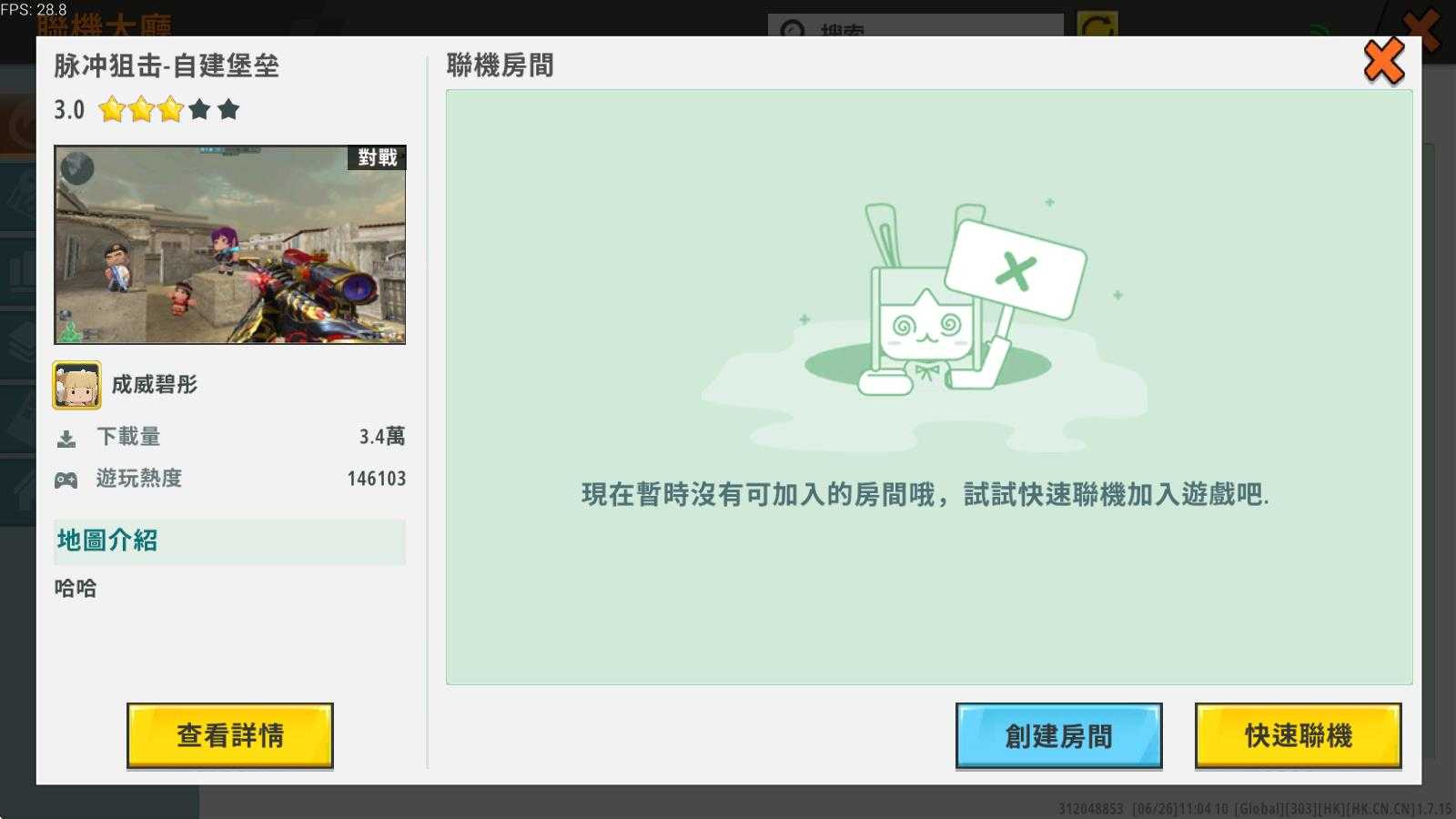Open the map preview screenshot thumbnail
This screenshot has height=819, width=1456.
tap(229, 244)
